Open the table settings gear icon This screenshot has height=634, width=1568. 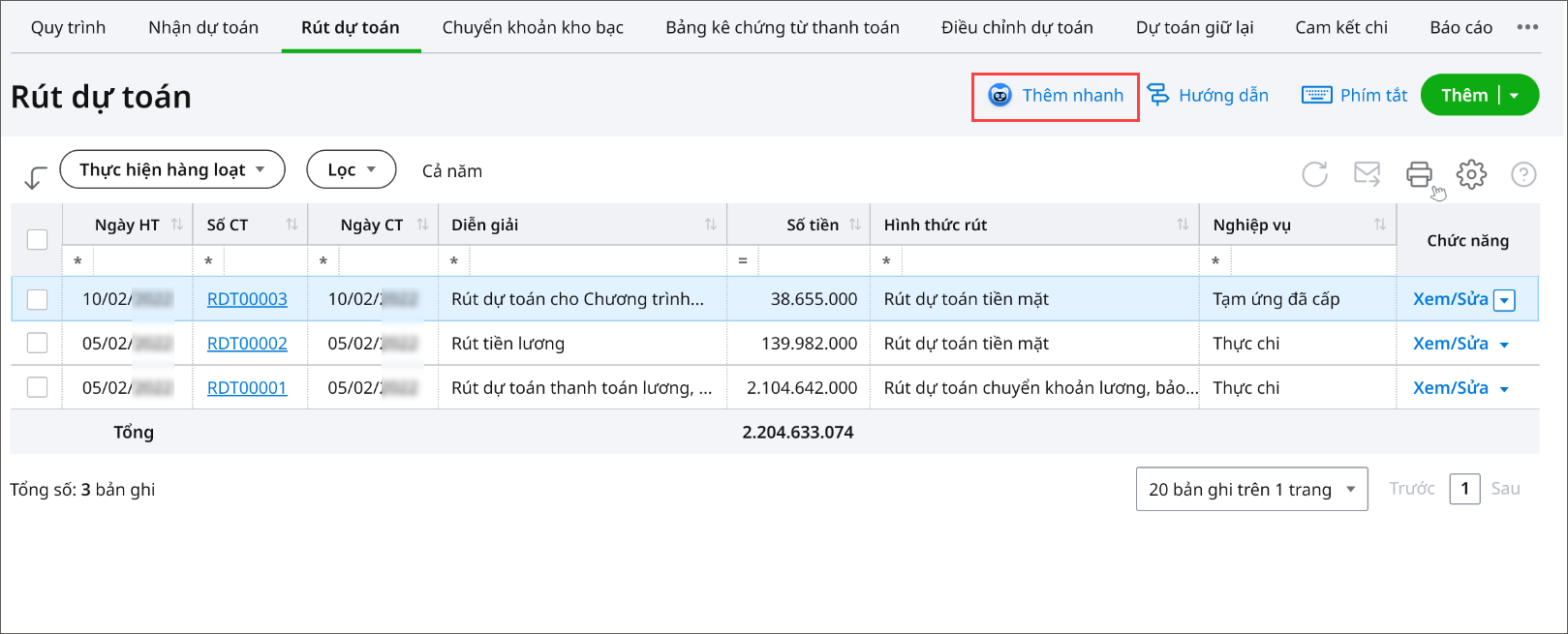pos(1471,174)
